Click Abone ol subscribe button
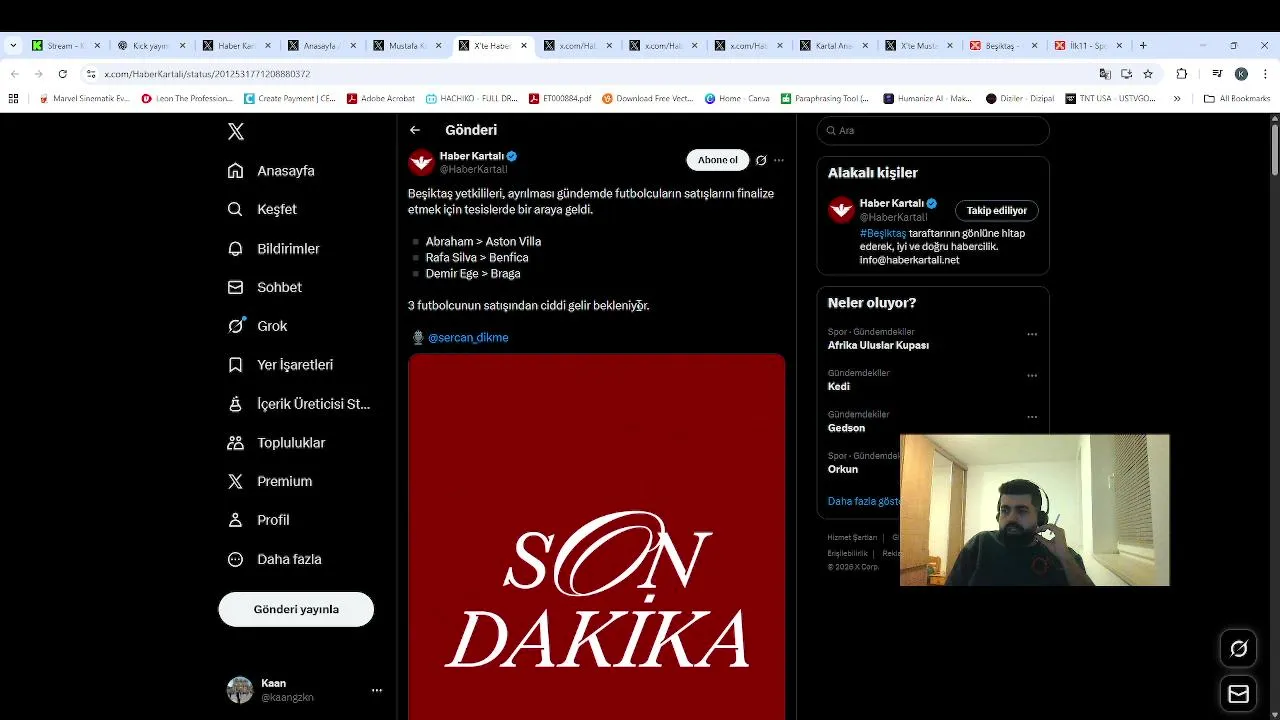 point(717,160)
